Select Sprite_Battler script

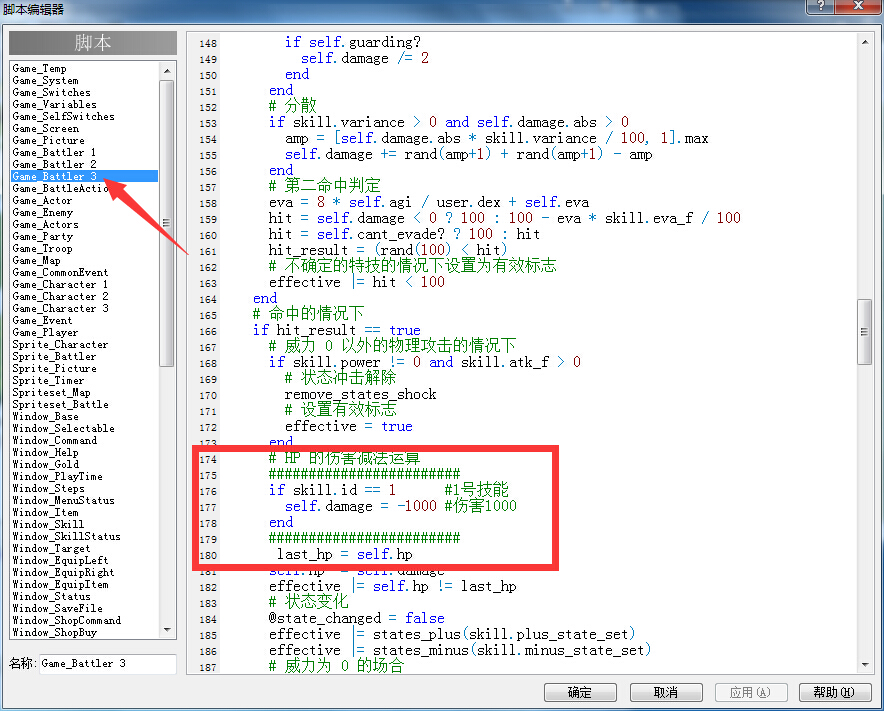tap(54, 356)
